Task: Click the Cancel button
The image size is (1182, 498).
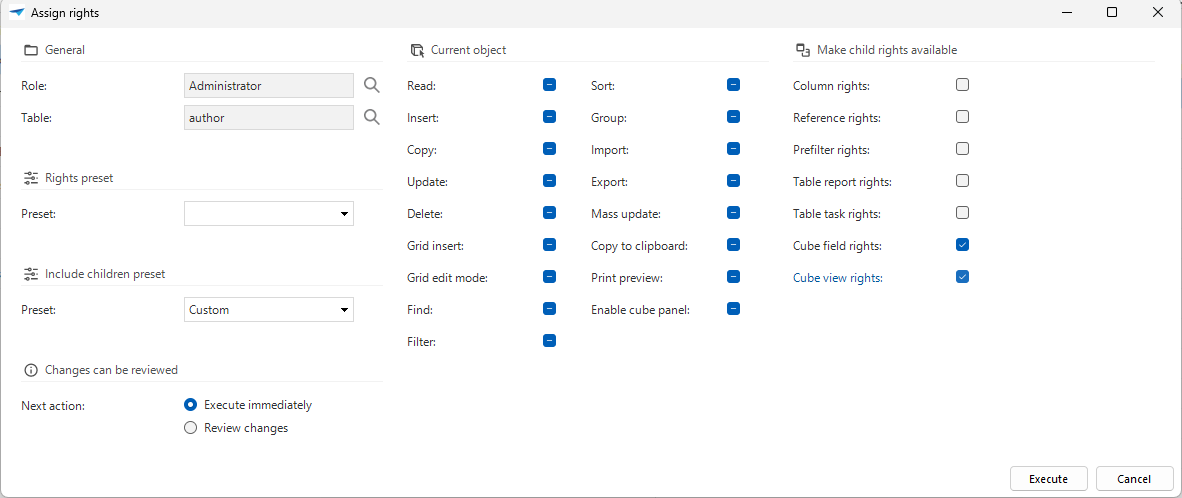Action: pos(1134,479)
